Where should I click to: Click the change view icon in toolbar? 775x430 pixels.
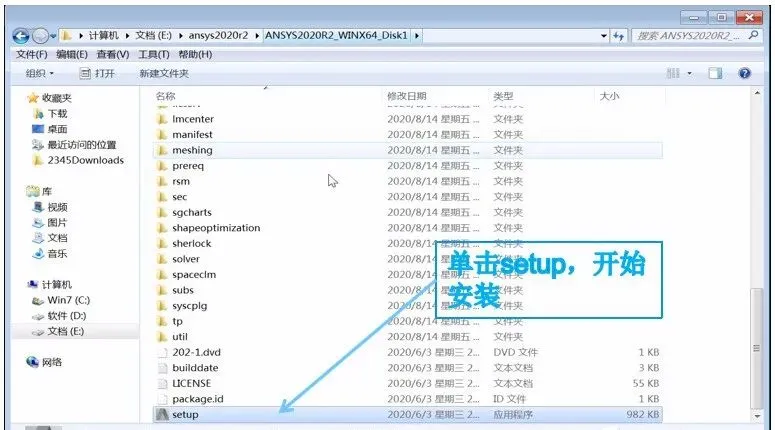(x=673, y=74)
